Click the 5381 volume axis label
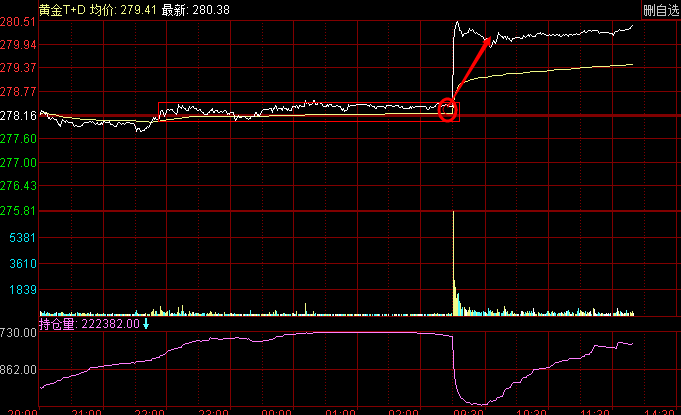 tap(22, 239)
